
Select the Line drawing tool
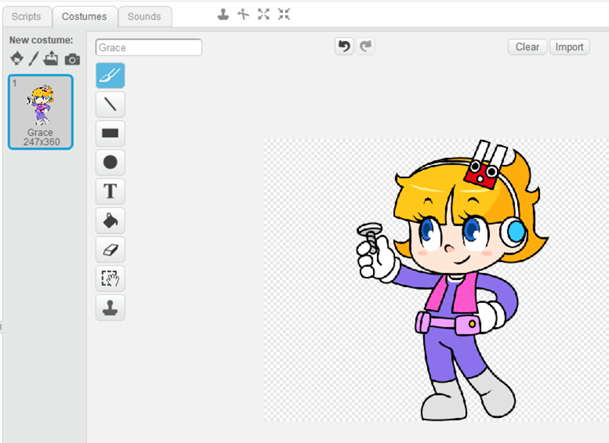tap(110, 104)
